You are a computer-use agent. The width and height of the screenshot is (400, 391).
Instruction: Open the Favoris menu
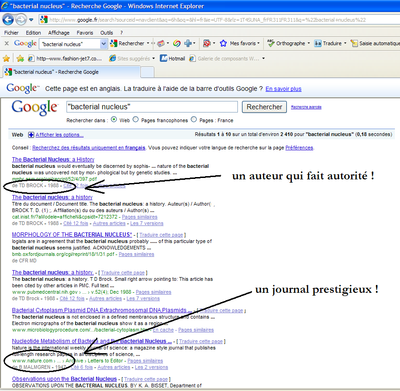(x=85, y=33)
